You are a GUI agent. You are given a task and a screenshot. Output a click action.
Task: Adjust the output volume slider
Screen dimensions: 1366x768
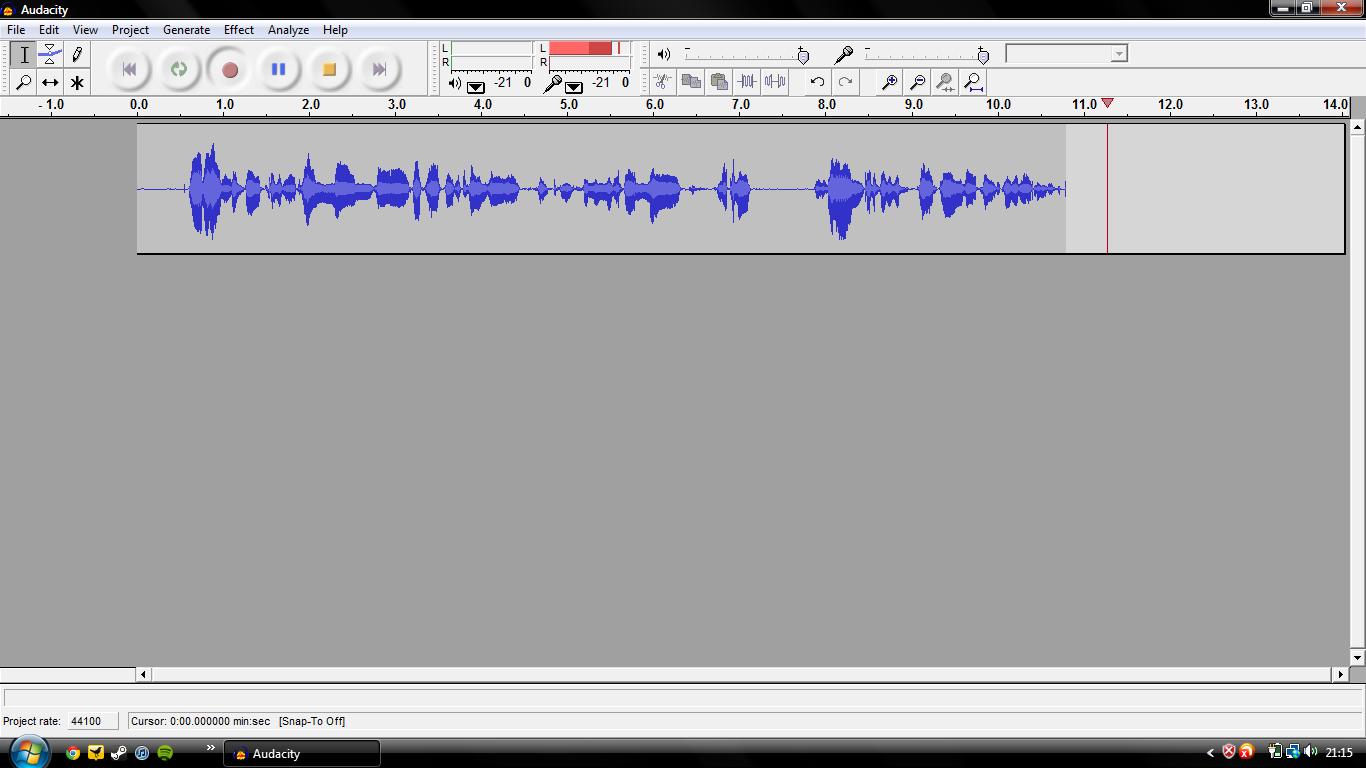(803, 56)
